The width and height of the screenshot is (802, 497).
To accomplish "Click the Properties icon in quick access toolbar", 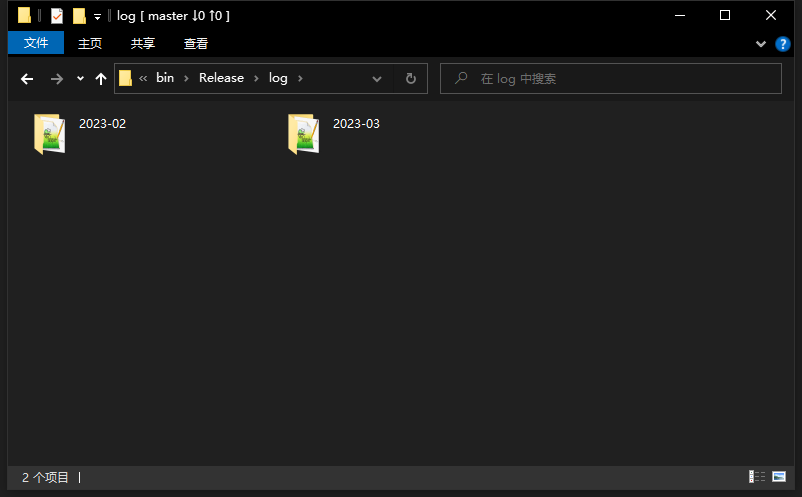I will pyautogui.click(x=57, y=16).
